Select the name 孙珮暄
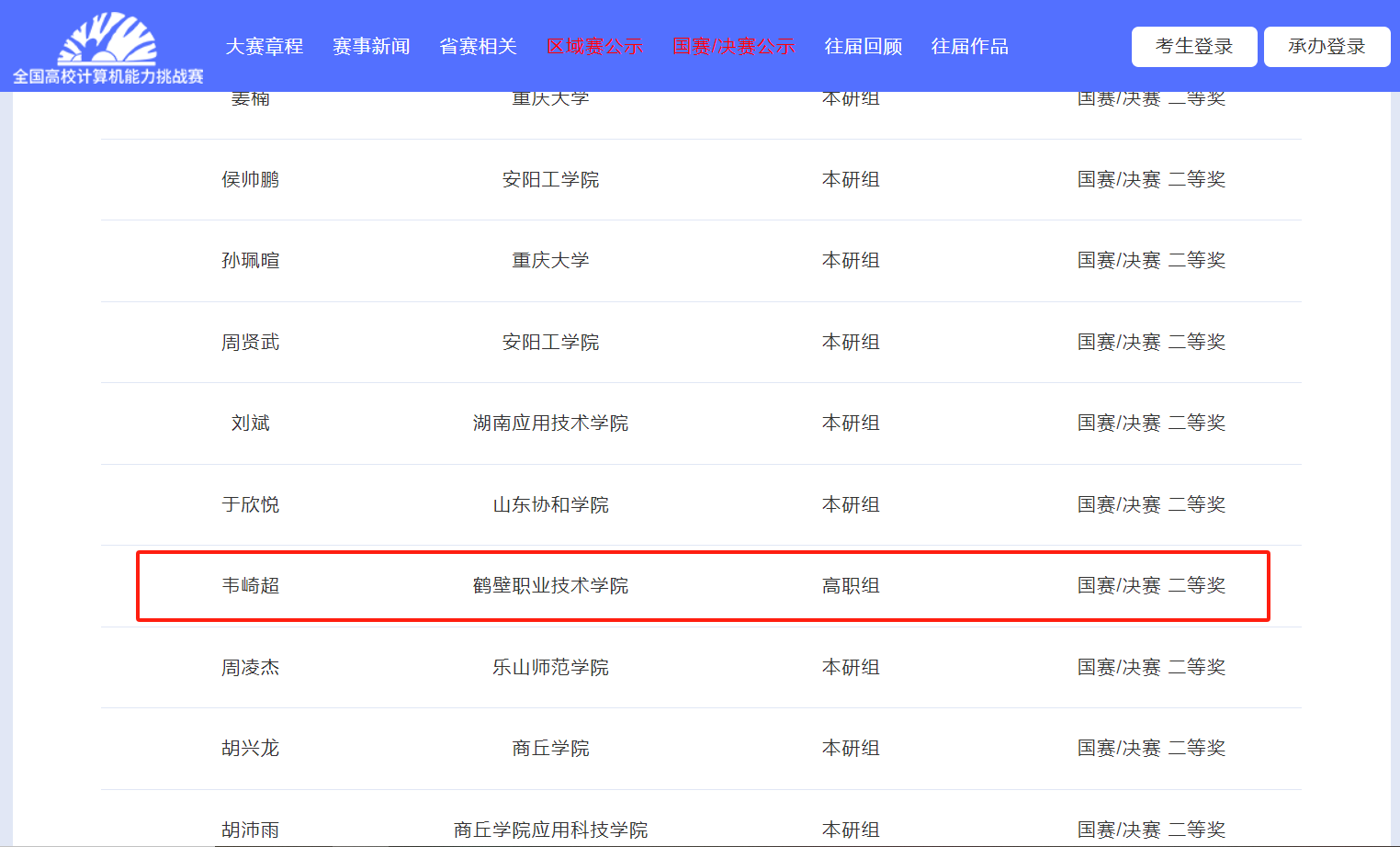 coord(250,260)
